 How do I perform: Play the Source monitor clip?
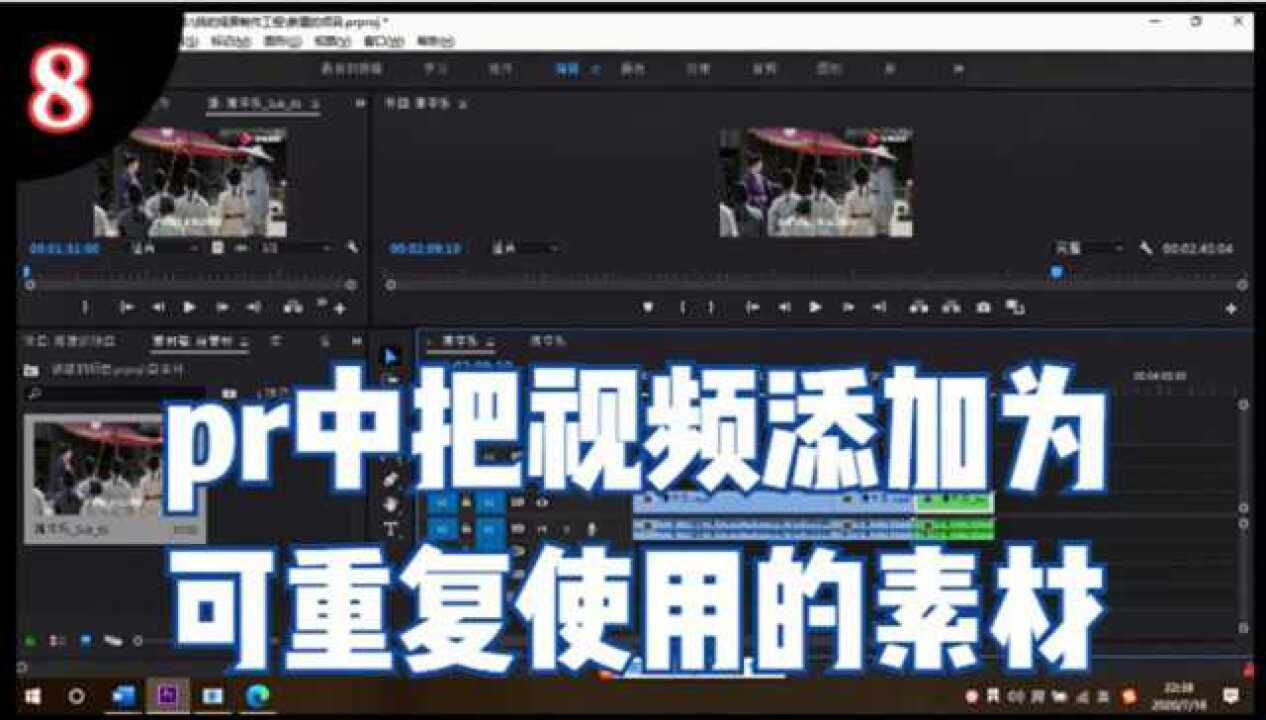[189, 308]
